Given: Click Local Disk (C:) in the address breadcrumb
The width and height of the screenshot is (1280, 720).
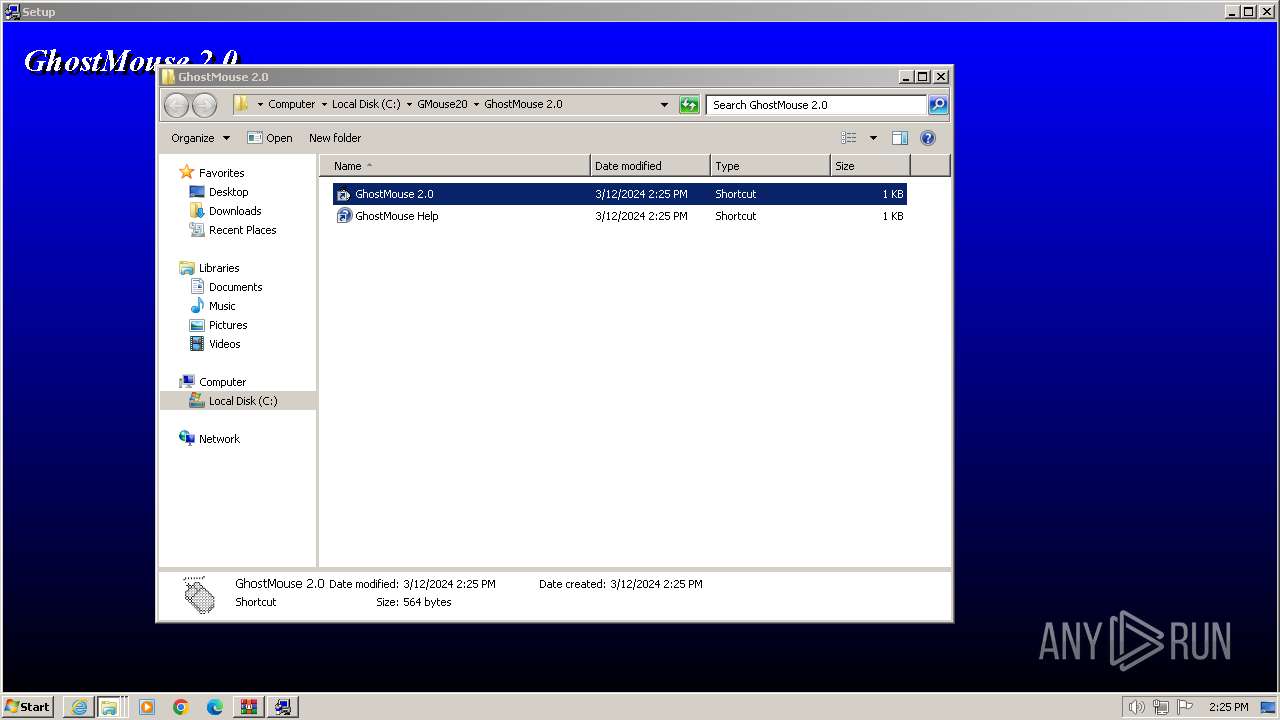Looking at the screenshot, I should click(366, 104).
